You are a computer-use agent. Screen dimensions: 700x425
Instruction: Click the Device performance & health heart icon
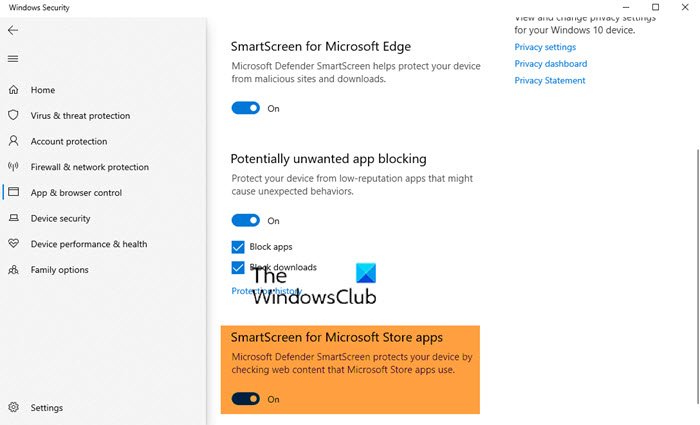click(x=13, y=244)
